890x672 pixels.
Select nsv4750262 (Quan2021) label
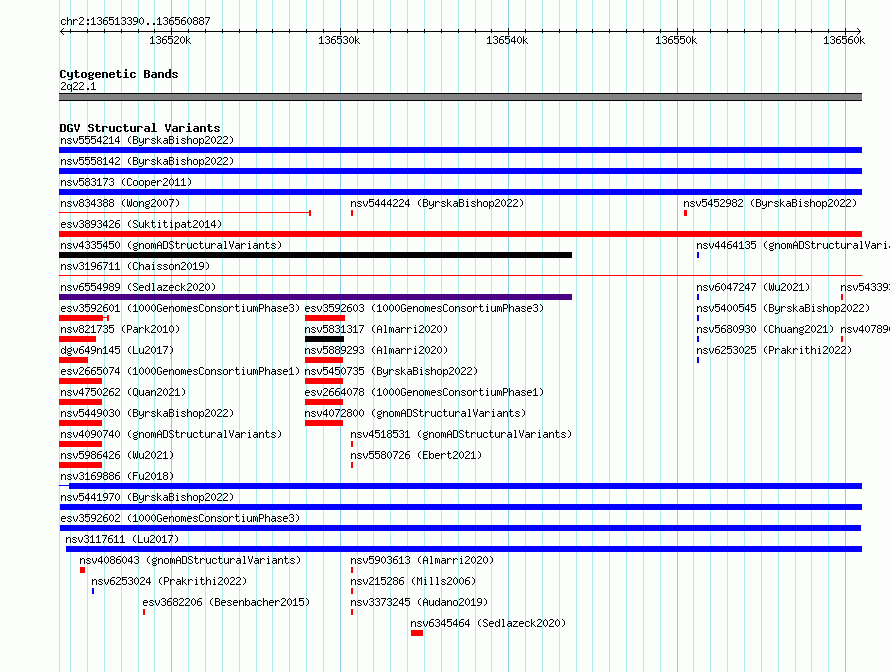[x=123, y=392]
